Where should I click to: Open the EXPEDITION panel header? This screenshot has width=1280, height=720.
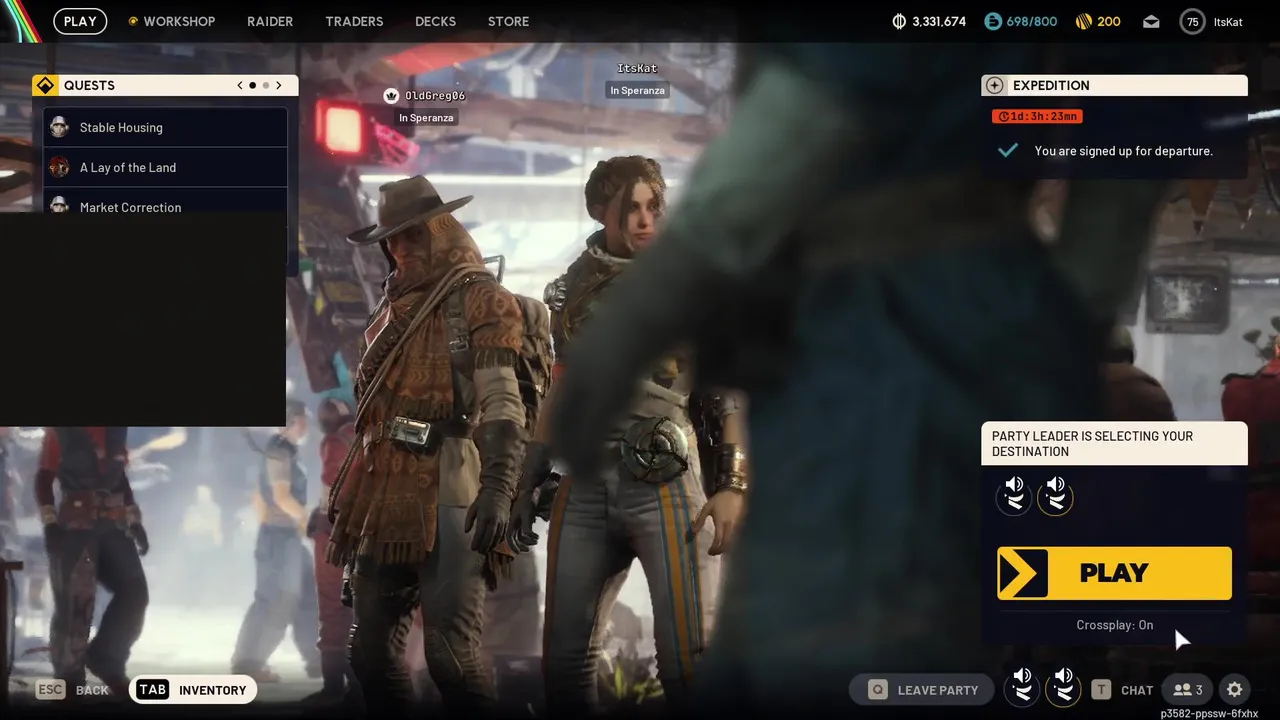point(1114,85)
